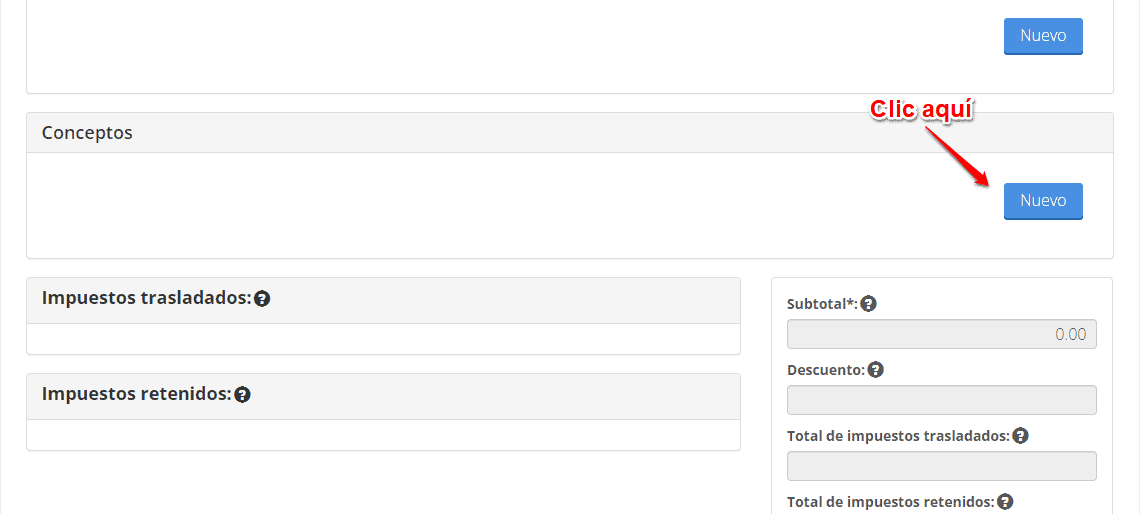The height and width of the screenshot is (514, 1141).
Task: Select the Impuestos retenidos panel header text
Action: [136, 394]
